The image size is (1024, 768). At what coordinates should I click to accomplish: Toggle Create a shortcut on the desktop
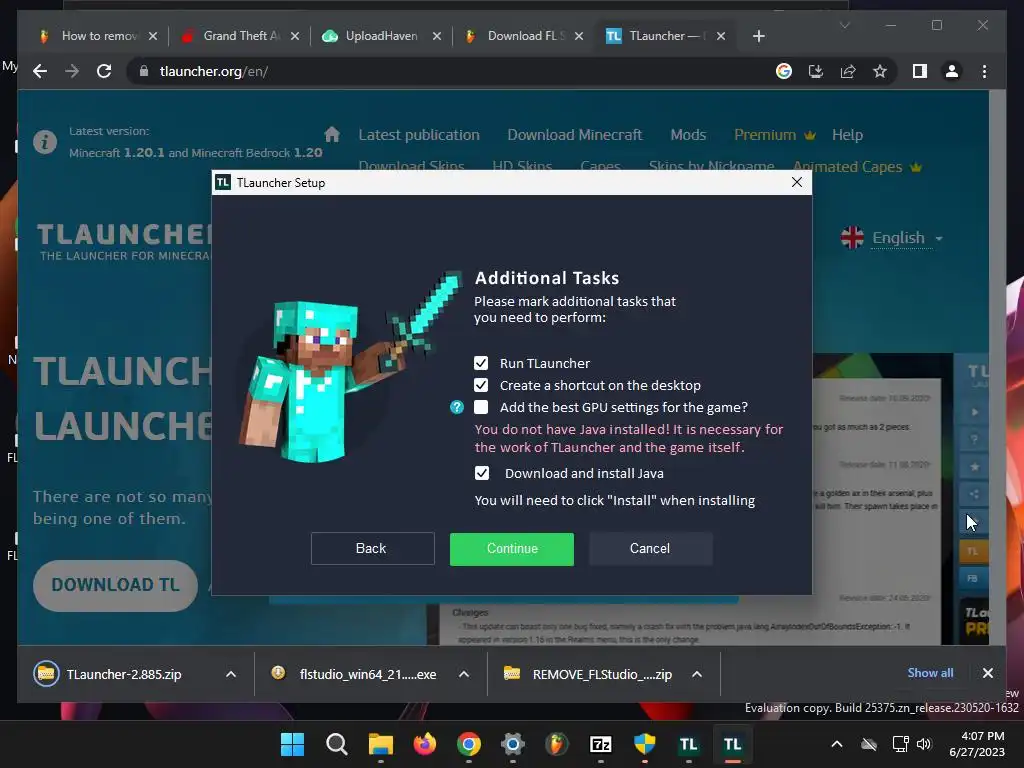[x=481, y=385]
